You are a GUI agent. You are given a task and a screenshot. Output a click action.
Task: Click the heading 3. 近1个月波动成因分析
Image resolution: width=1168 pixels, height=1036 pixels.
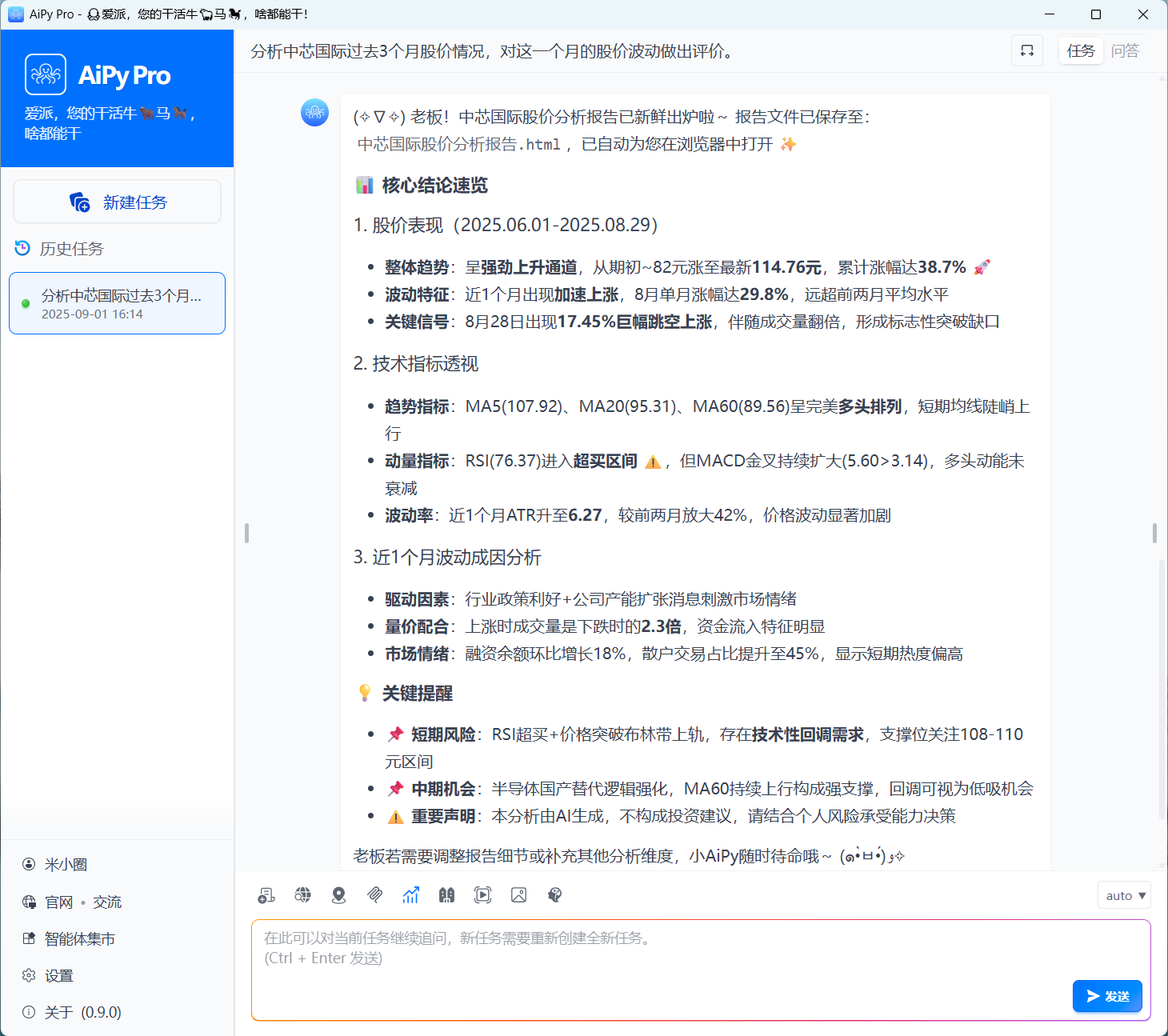coord(447,558)
